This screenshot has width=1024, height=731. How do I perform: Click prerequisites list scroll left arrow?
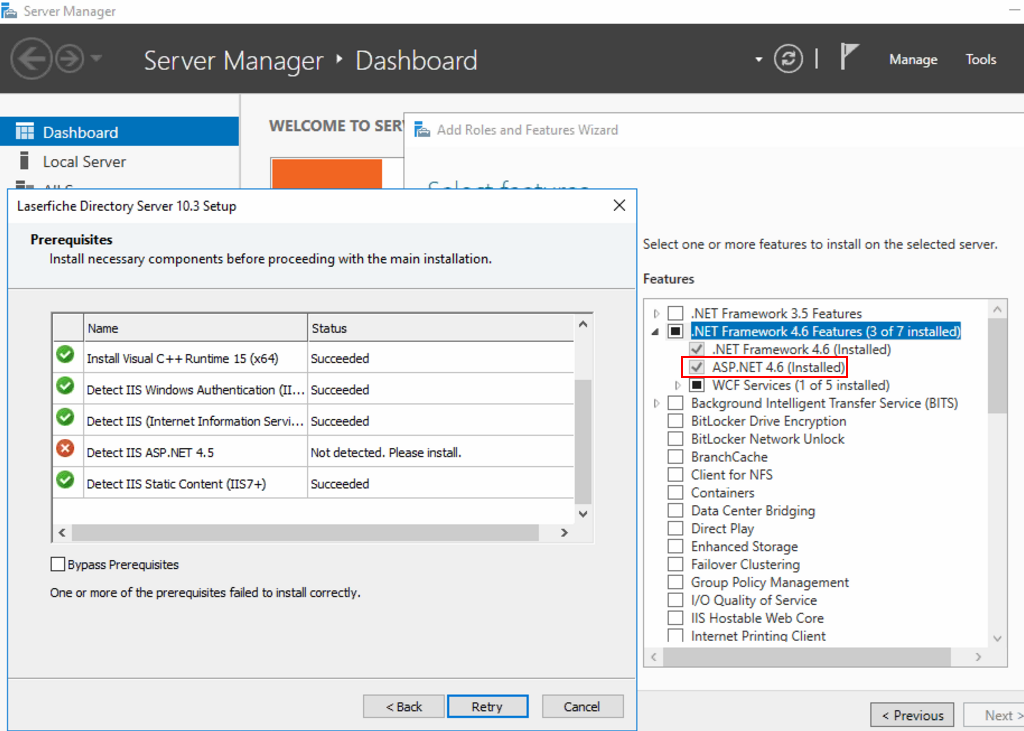pyautogui.click(x=62, y=532)
